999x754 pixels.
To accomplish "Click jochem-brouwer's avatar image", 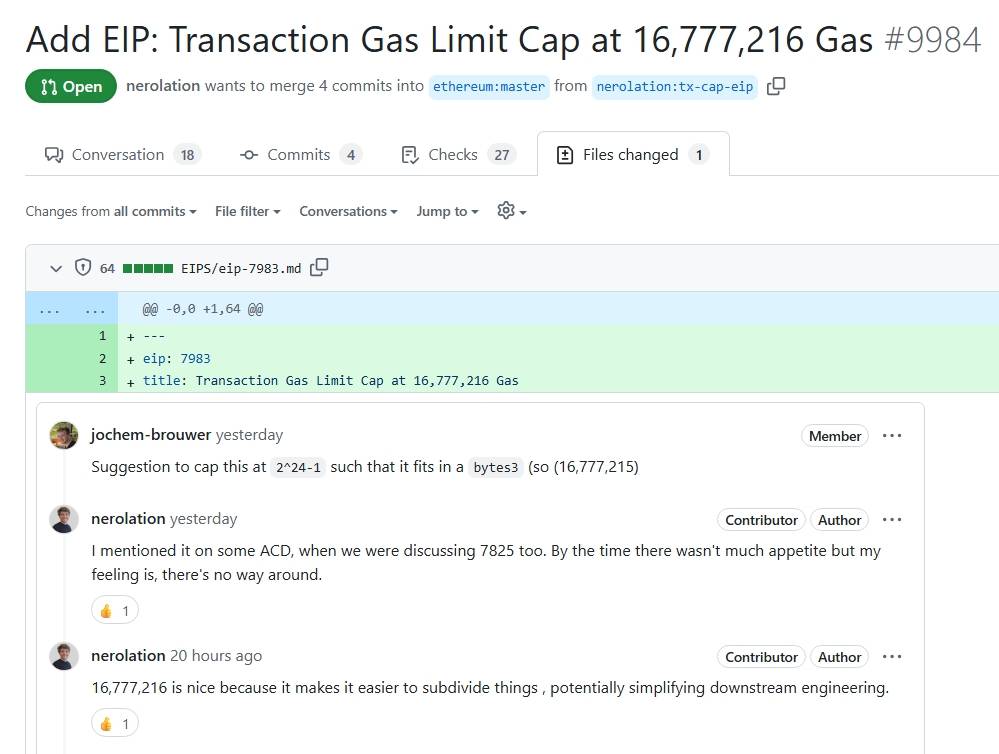I will pos(64,435).
